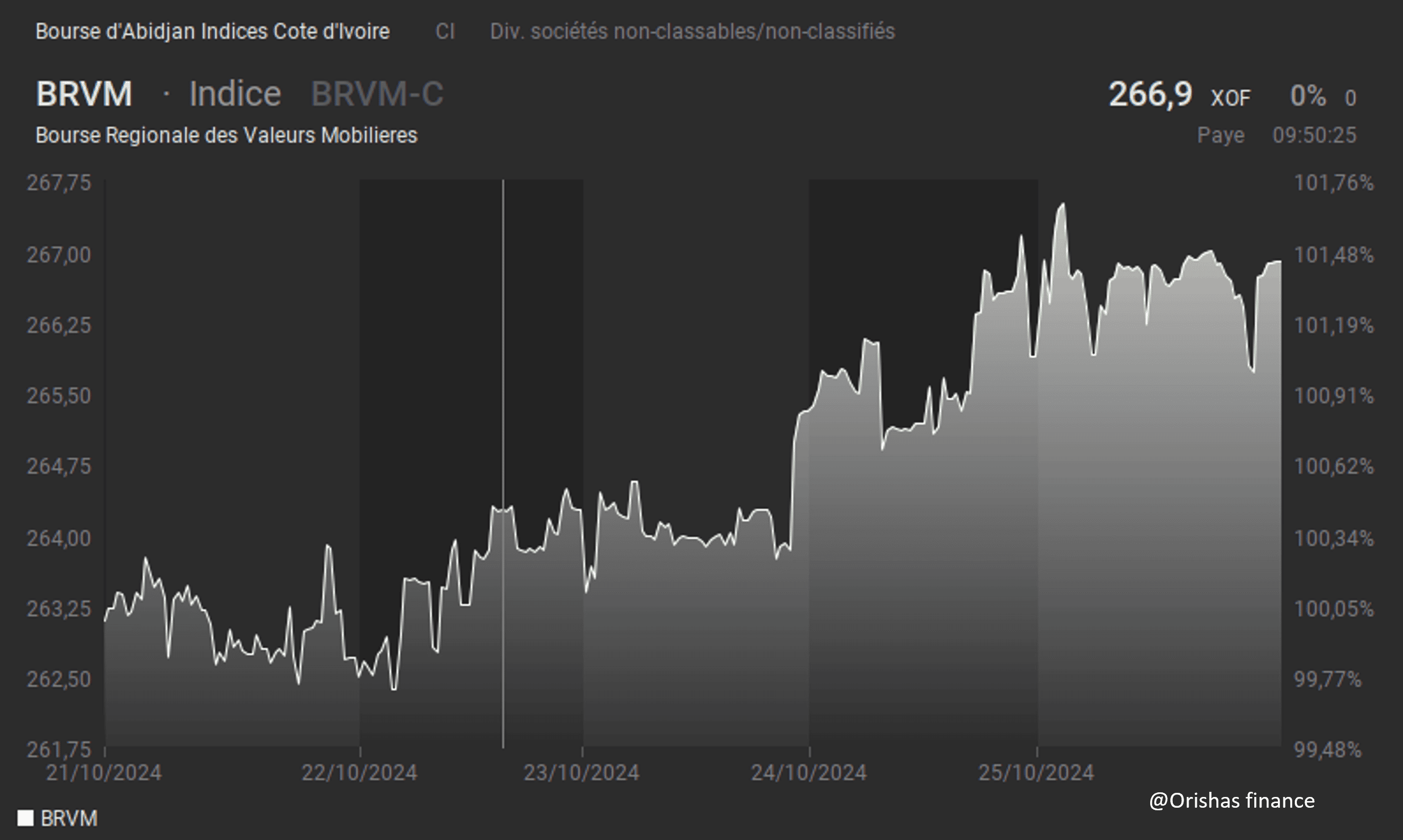1403x840 pixels.
Task: Click the 265,50 price axis label
Action: click(59, 396)
